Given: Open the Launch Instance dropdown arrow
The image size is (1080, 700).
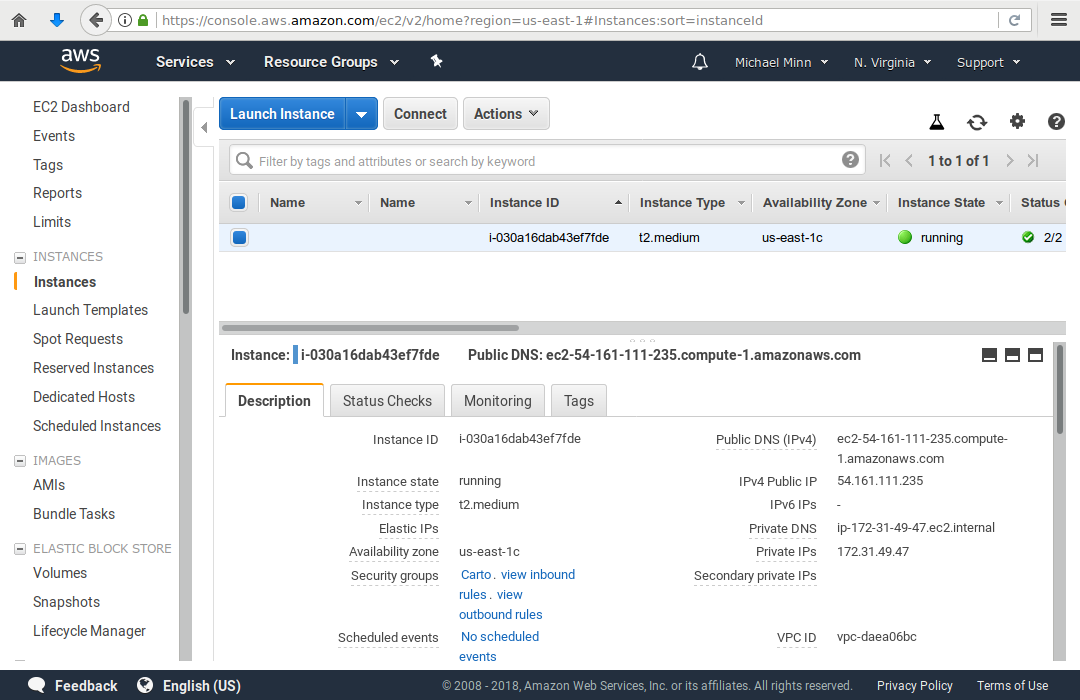Looking at the screenshot, I should [x=361, y=114].
